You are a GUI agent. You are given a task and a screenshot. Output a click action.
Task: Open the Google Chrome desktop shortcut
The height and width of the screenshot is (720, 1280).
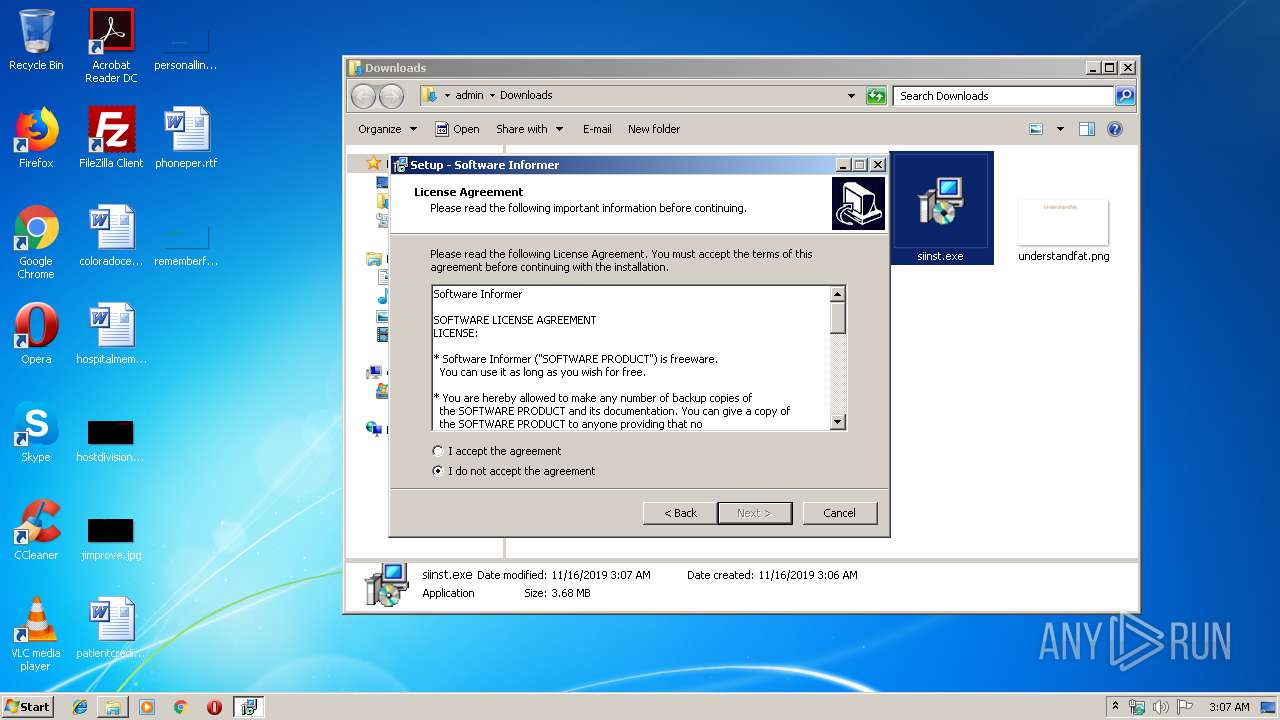tap(36, 242)
